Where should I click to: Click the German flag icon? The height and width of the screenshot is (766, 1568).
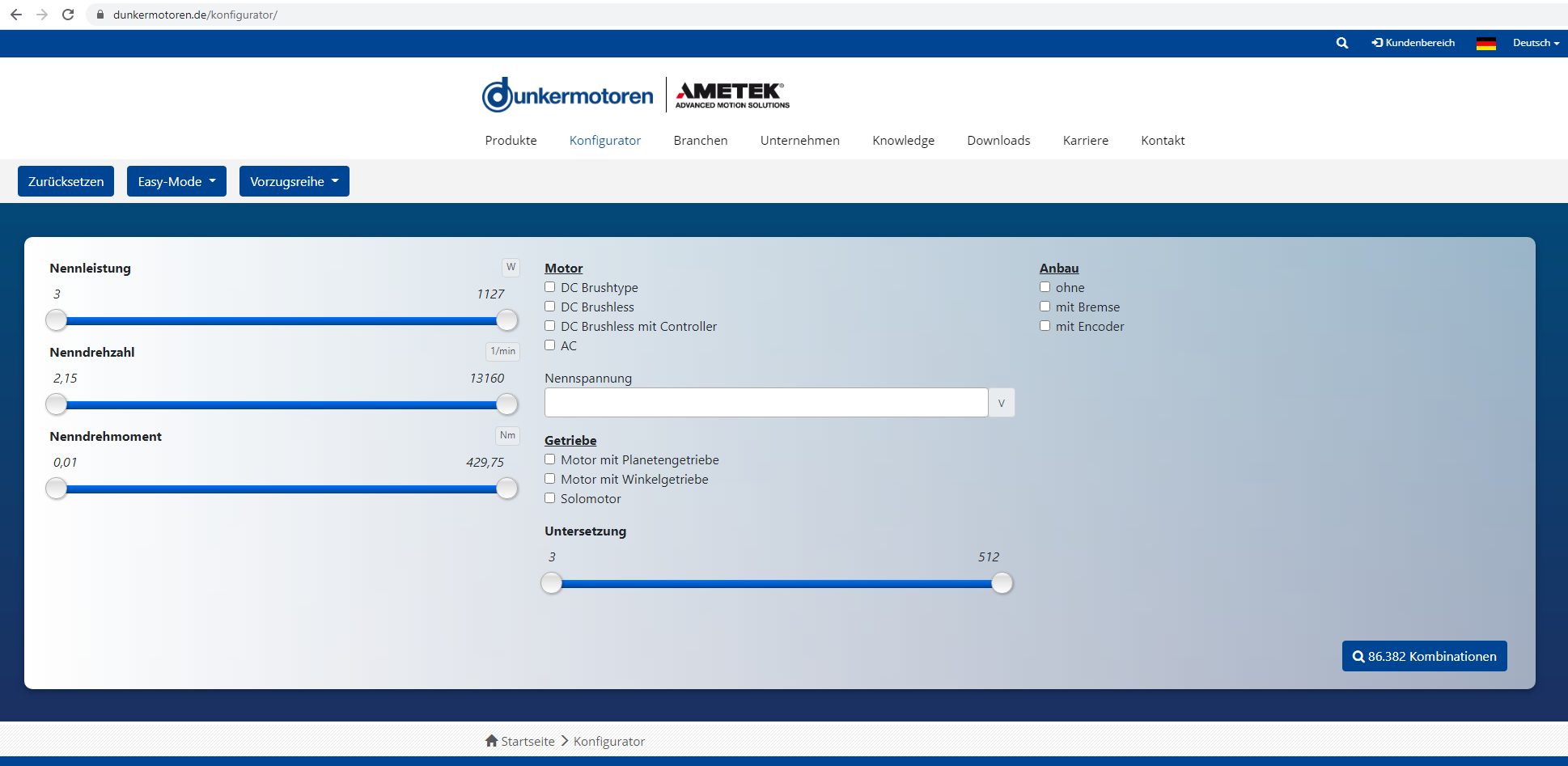pos(1485,44)
